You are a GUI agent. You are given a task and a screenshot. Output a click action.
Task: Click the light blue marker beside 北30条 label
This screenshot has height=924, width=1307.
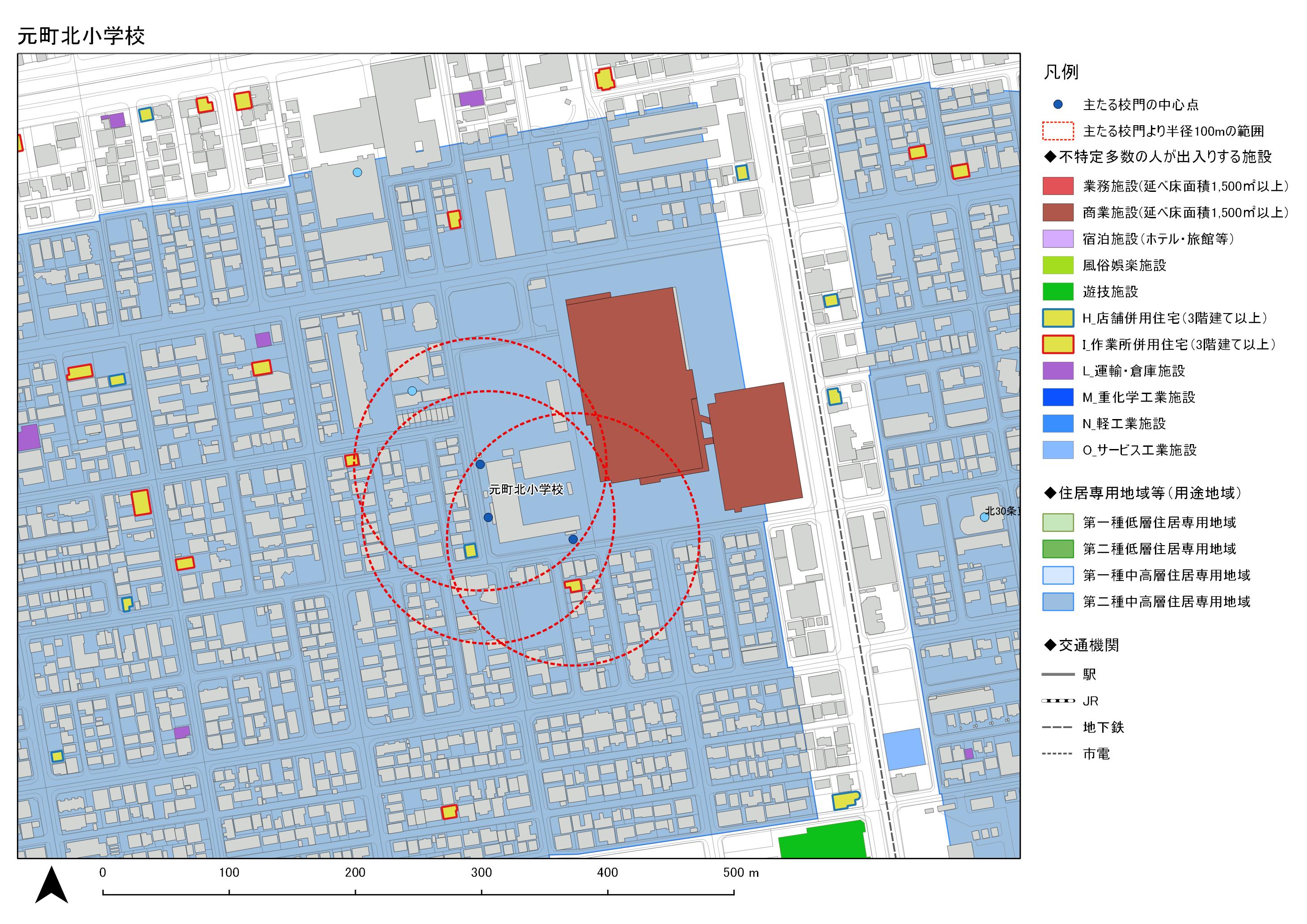click(x=984, y=517)
